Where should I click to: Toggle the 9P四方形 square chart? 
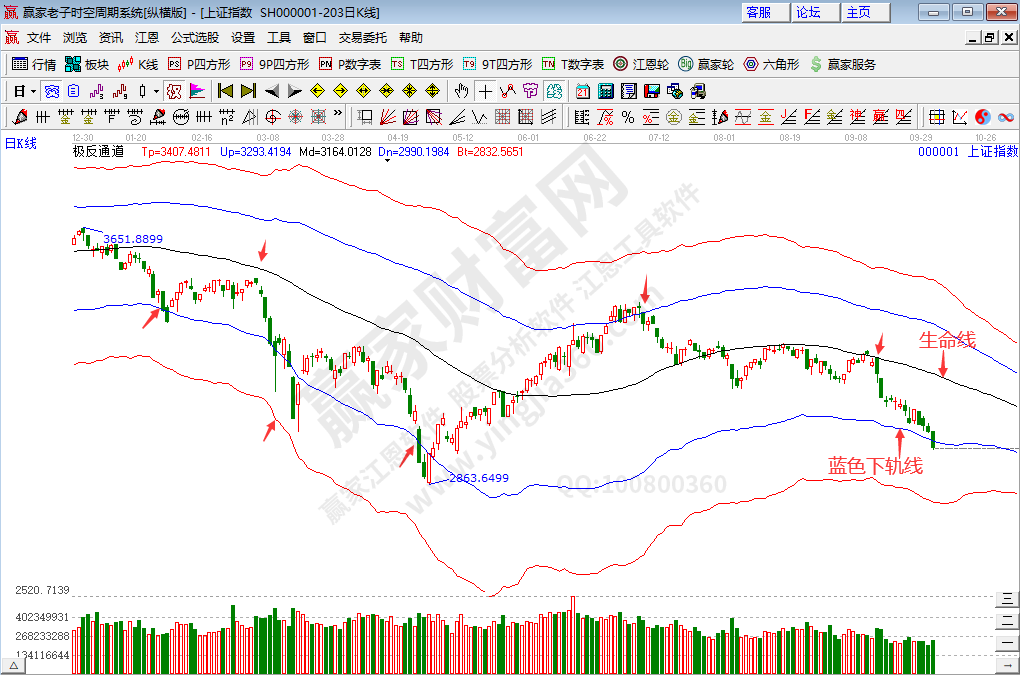point(274,64)
